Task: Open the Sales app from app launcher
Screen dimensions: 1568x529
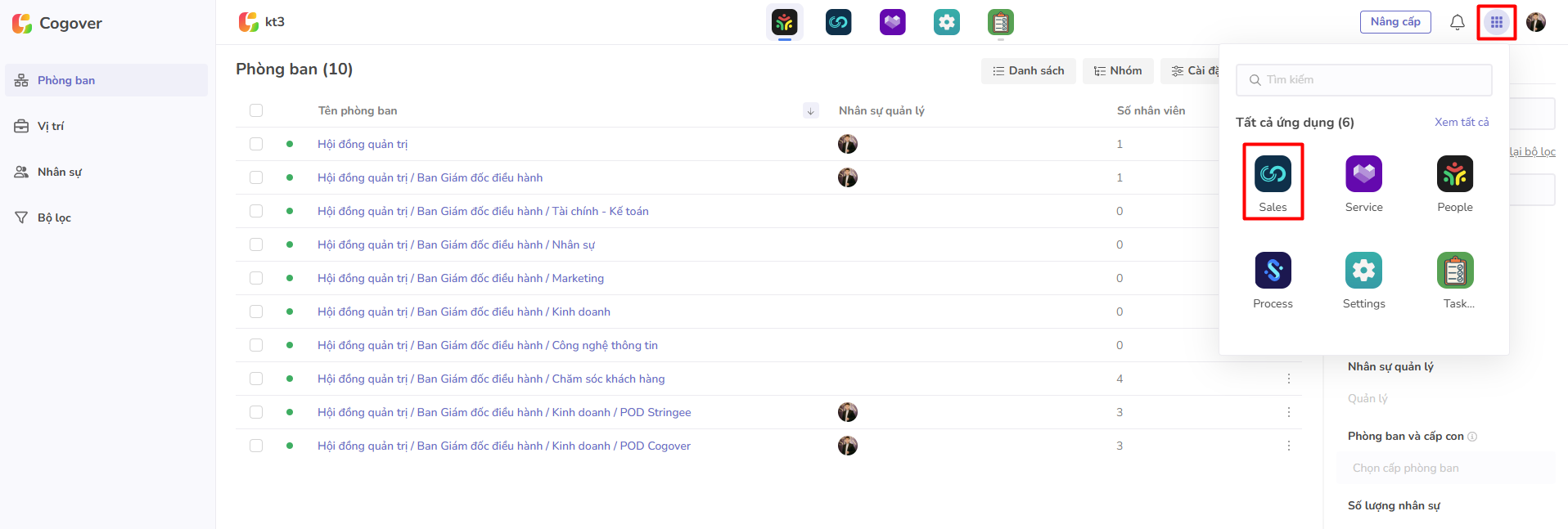Action: point(1273,174)
